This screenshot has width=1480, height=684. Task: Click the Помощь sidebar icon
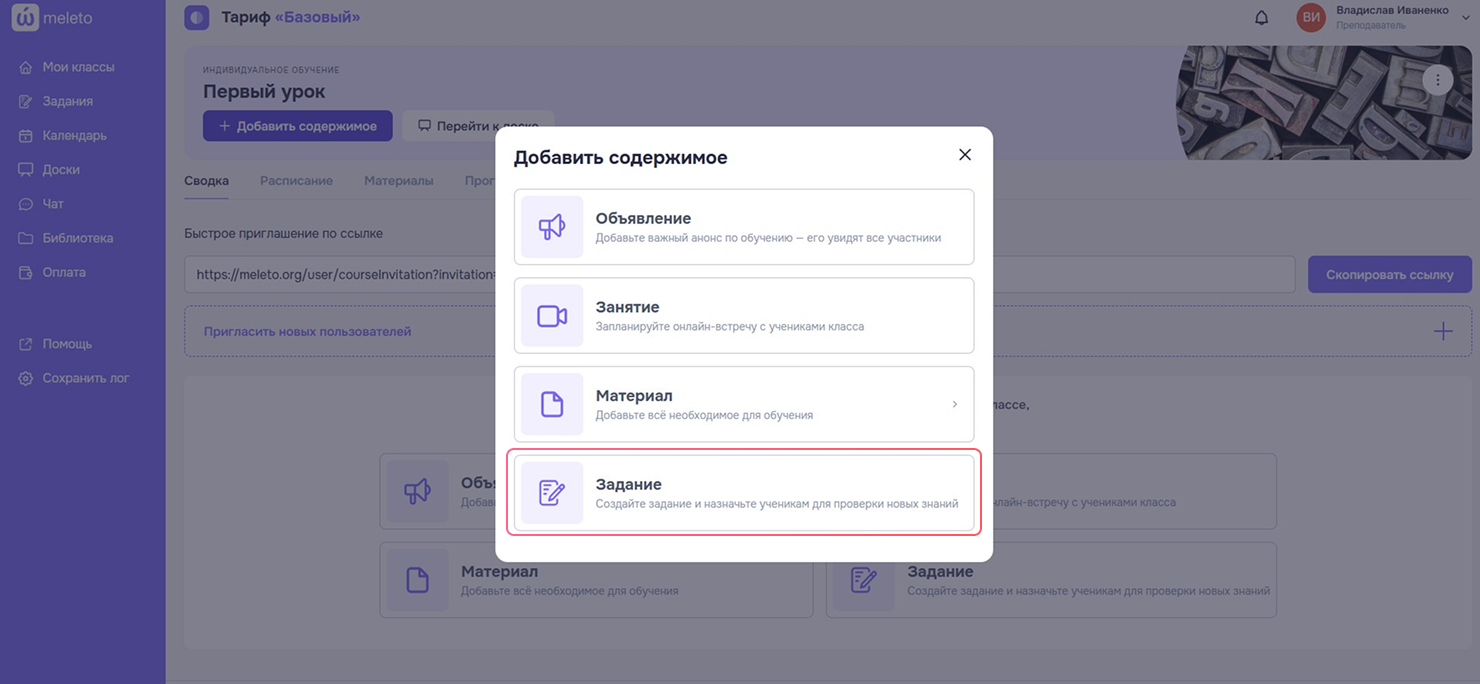(x=24, y=343)
